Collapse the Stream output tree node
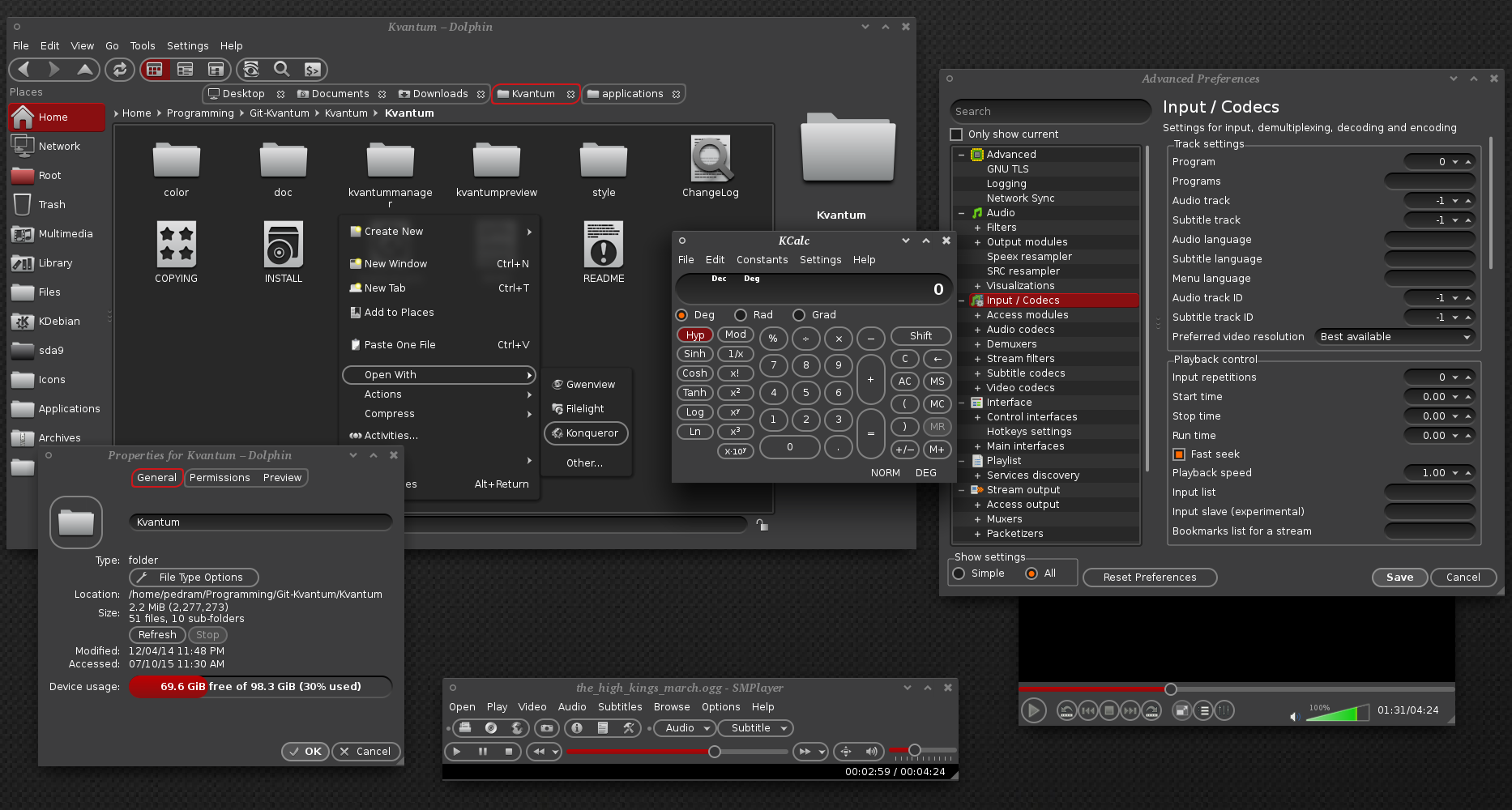The height and width of the screenshot is (810, 1512). pyautogui.click(x=961, y=490)
